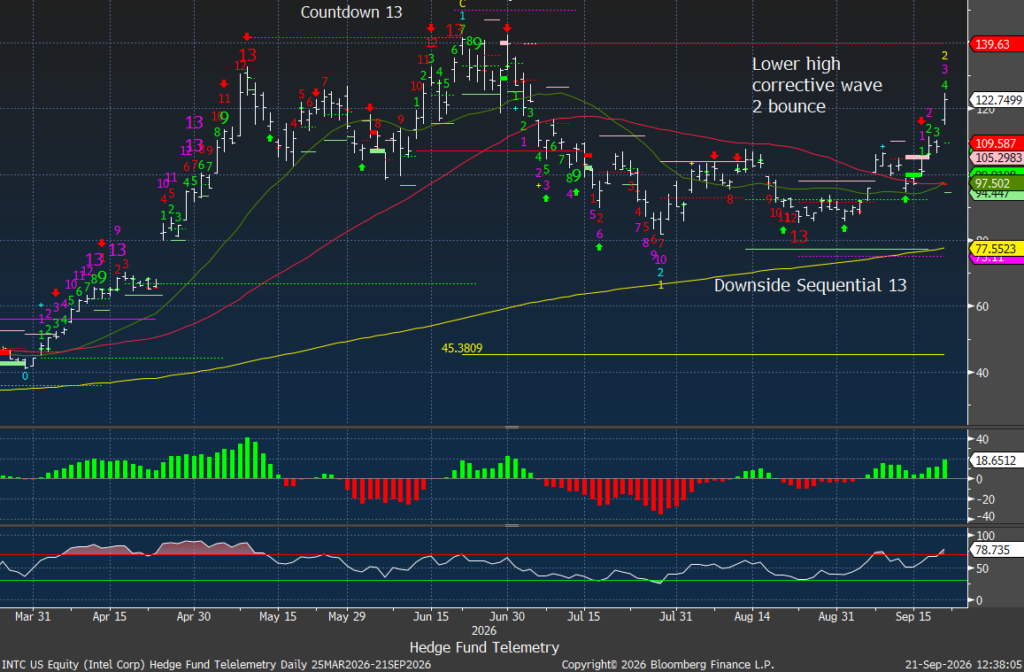Select the large red 13 near late August
The width and height of the screenshot is (1024, 672).
click(x=799, y=236)
